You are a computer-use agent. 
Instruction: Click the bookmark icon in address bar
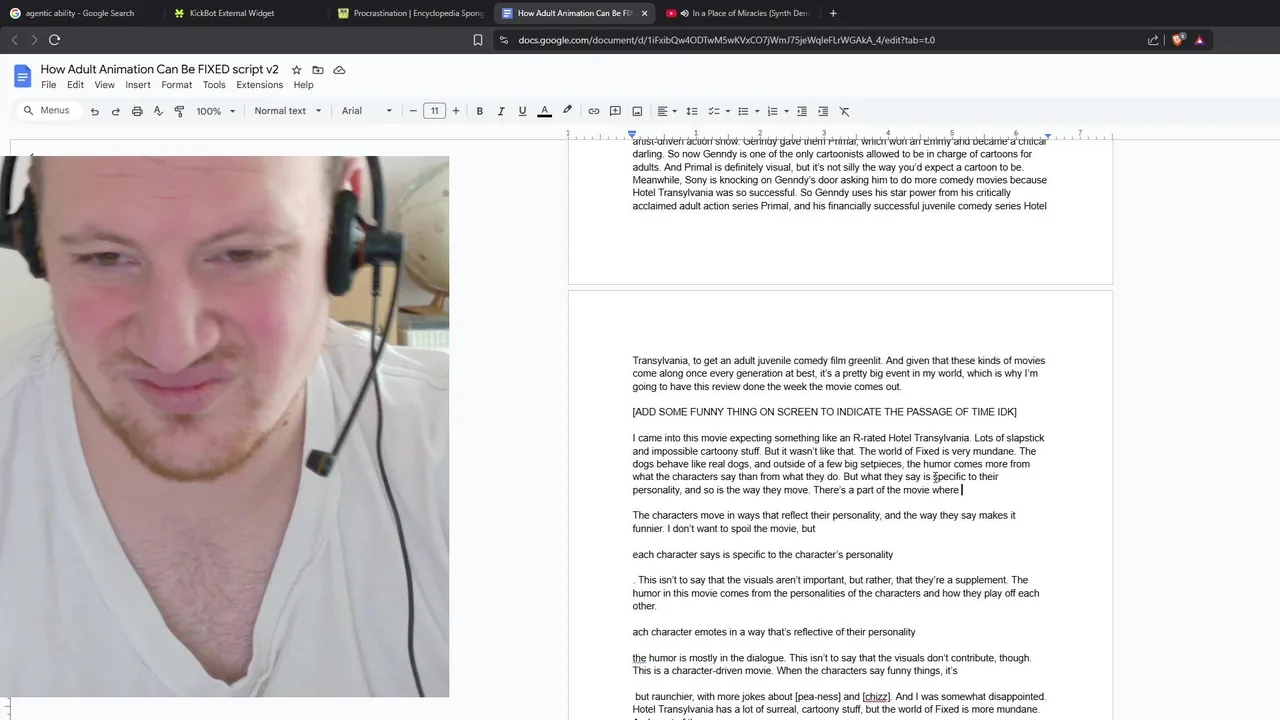click(x=478, y=40)
